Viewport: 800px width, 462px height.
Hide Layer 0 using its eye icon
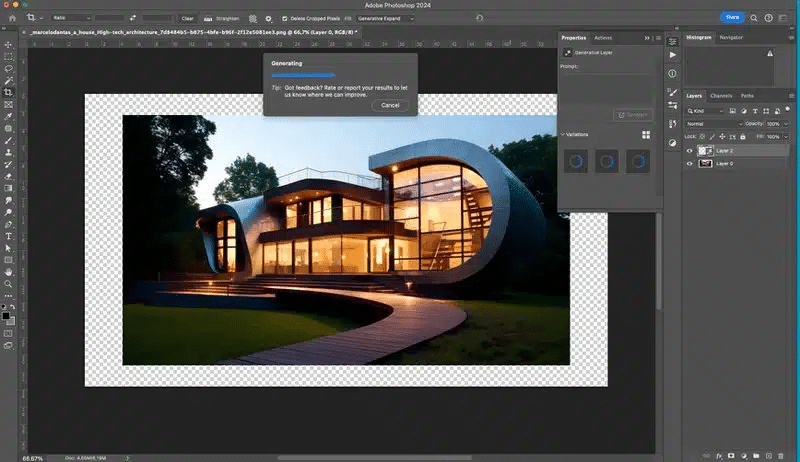689,162
